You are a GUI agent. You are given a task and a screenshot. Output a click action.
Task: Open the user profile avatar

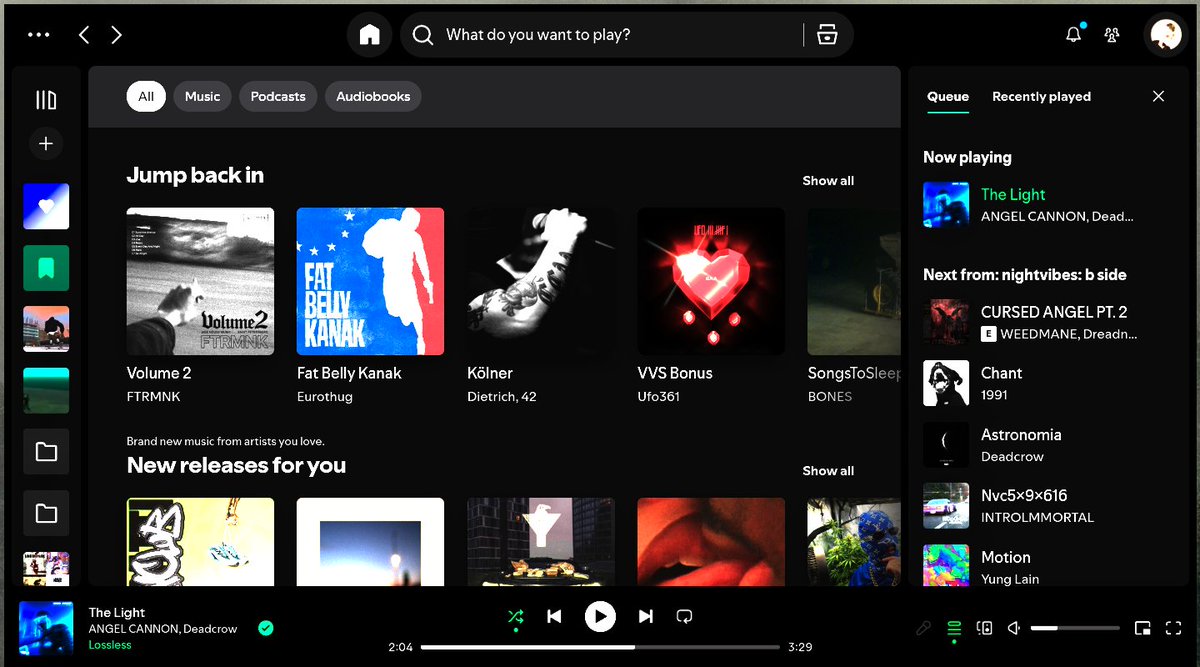(x=1165, y=35)
